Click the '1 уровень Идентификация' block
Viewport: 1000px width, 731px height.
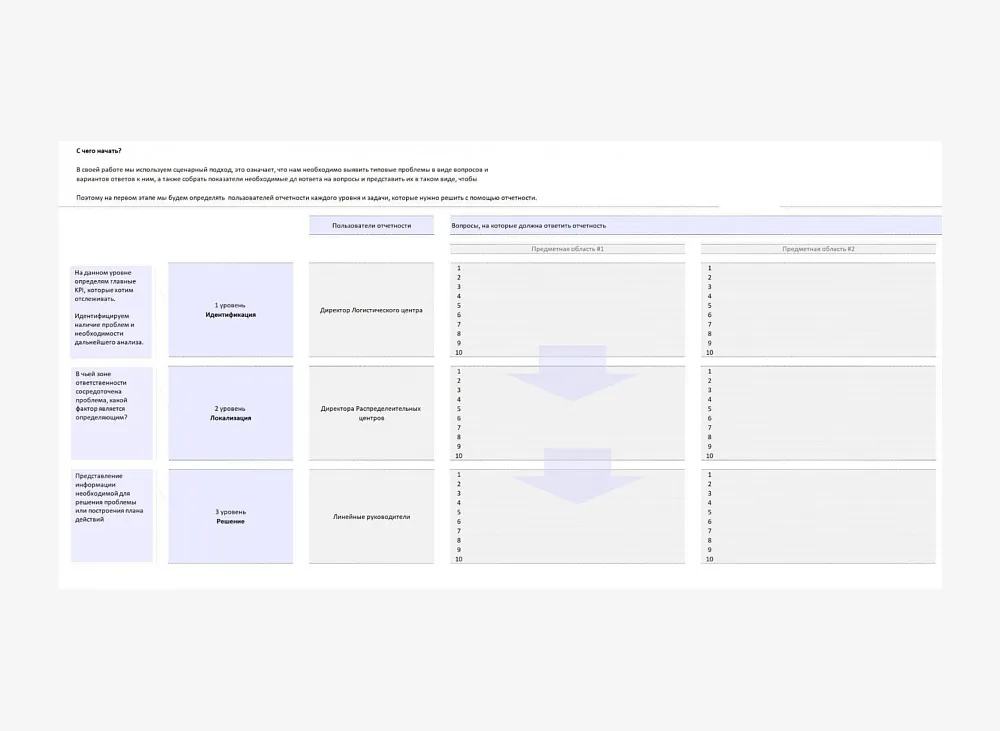click(230, 310)
